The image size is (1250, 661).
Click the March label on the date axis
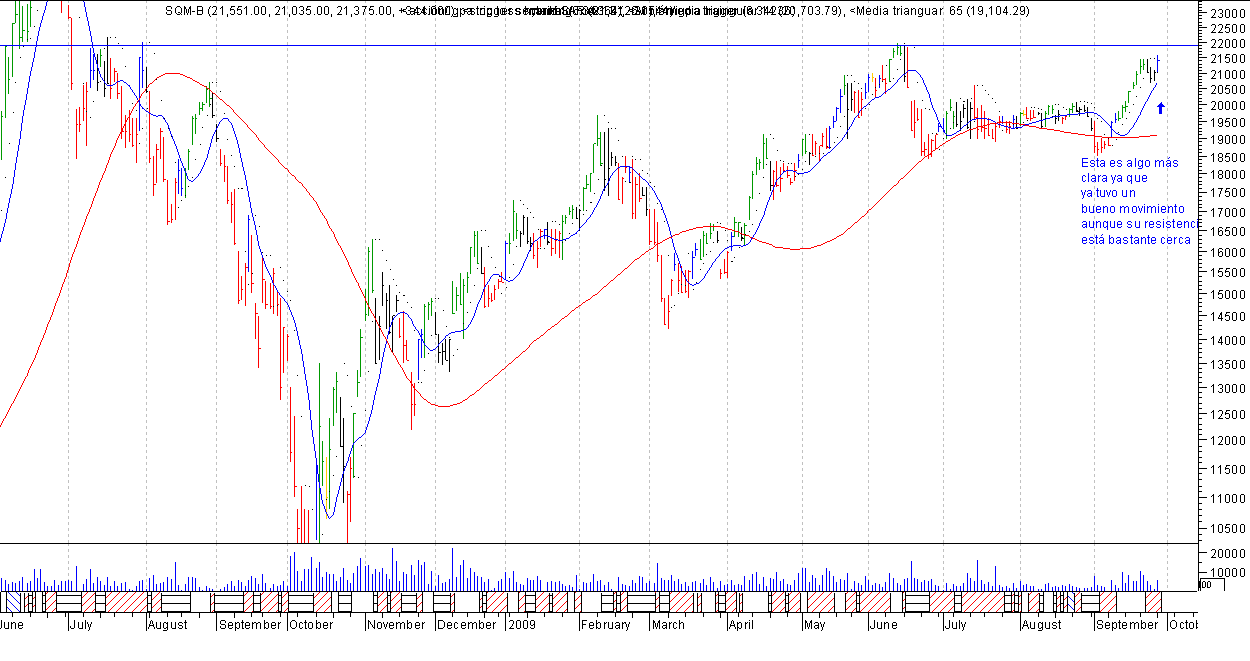pos(668,625)
